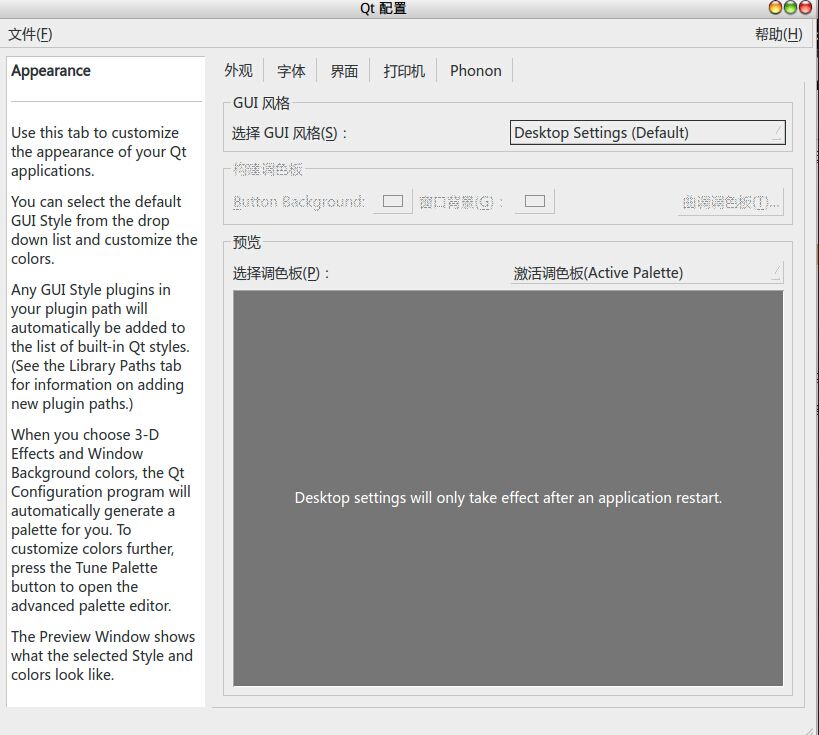Click the "Desktop settings will only take effect" message
819x735 pixels.
pos(508,498)
